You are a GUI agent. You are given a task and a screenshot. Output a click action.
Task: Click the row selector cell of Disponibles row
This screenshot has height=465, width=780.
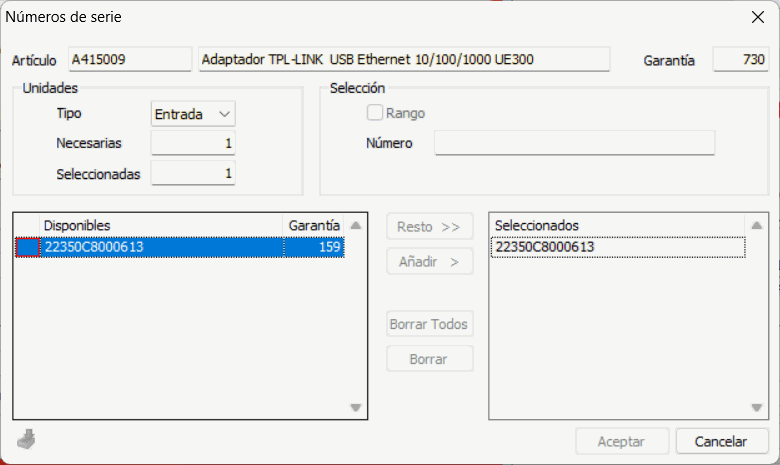[x=27, y=247]
